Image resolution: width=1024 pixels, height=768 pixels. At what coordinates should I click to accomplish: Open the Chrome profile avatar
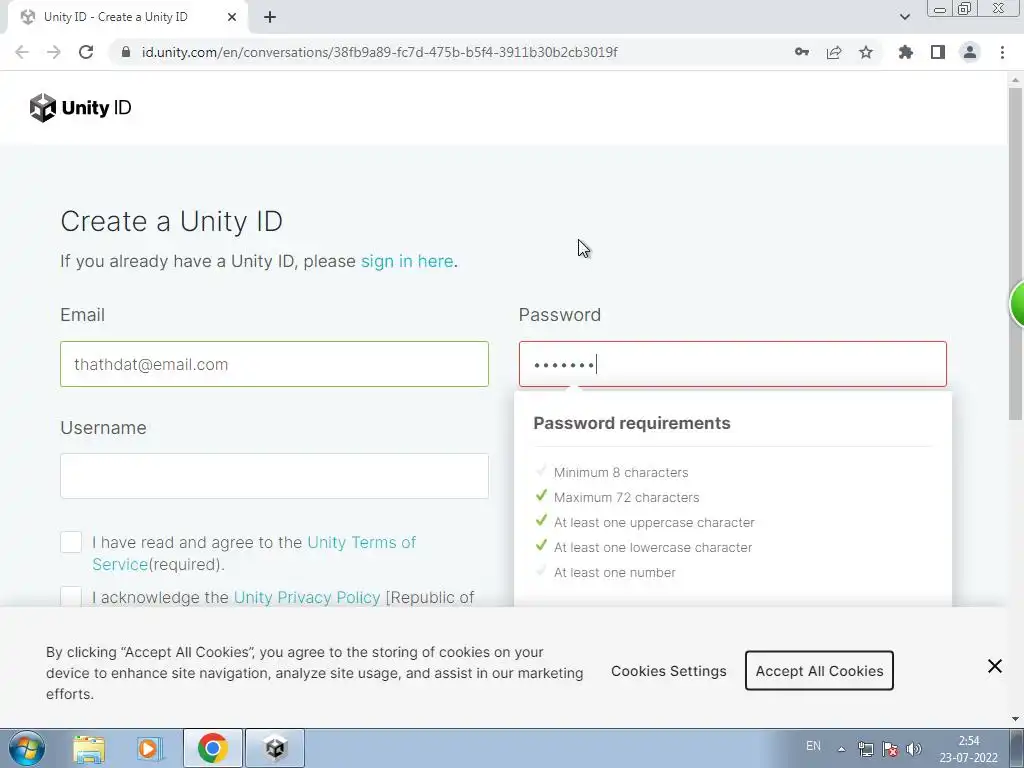pyautogui.click(x=970, y=52)
